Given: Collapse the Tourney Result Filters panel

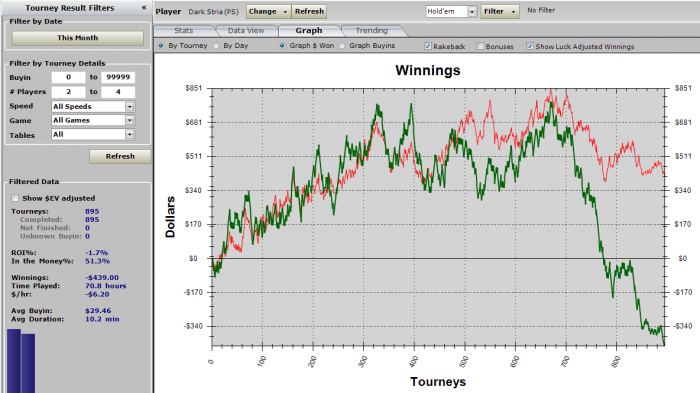Looking at the screenshot, I should [144, 8].
